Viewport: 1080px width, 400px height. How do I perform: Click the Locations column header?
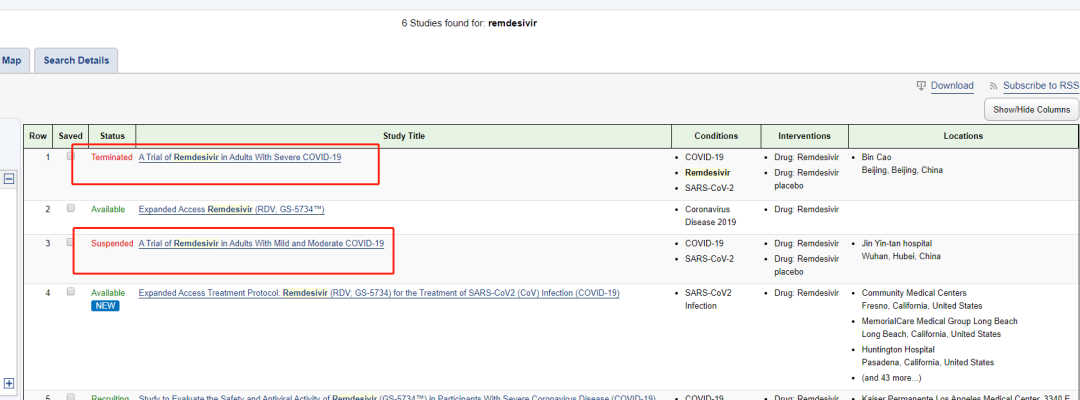pos(963,136)
